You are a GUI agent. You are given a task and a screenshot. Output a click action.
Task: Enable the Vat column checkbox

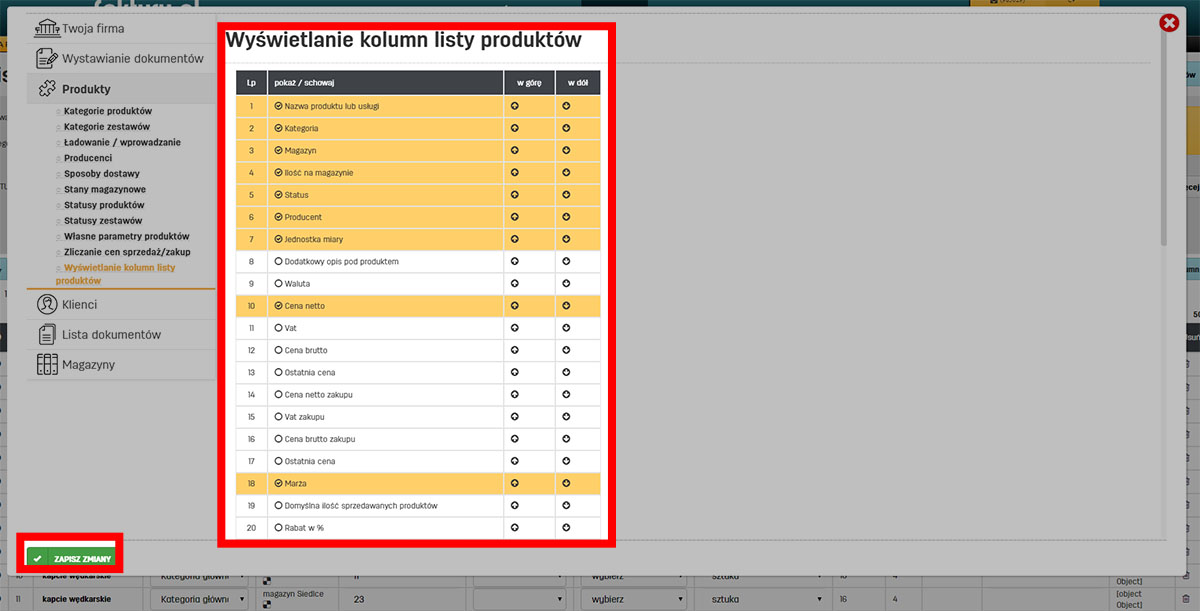278,328
